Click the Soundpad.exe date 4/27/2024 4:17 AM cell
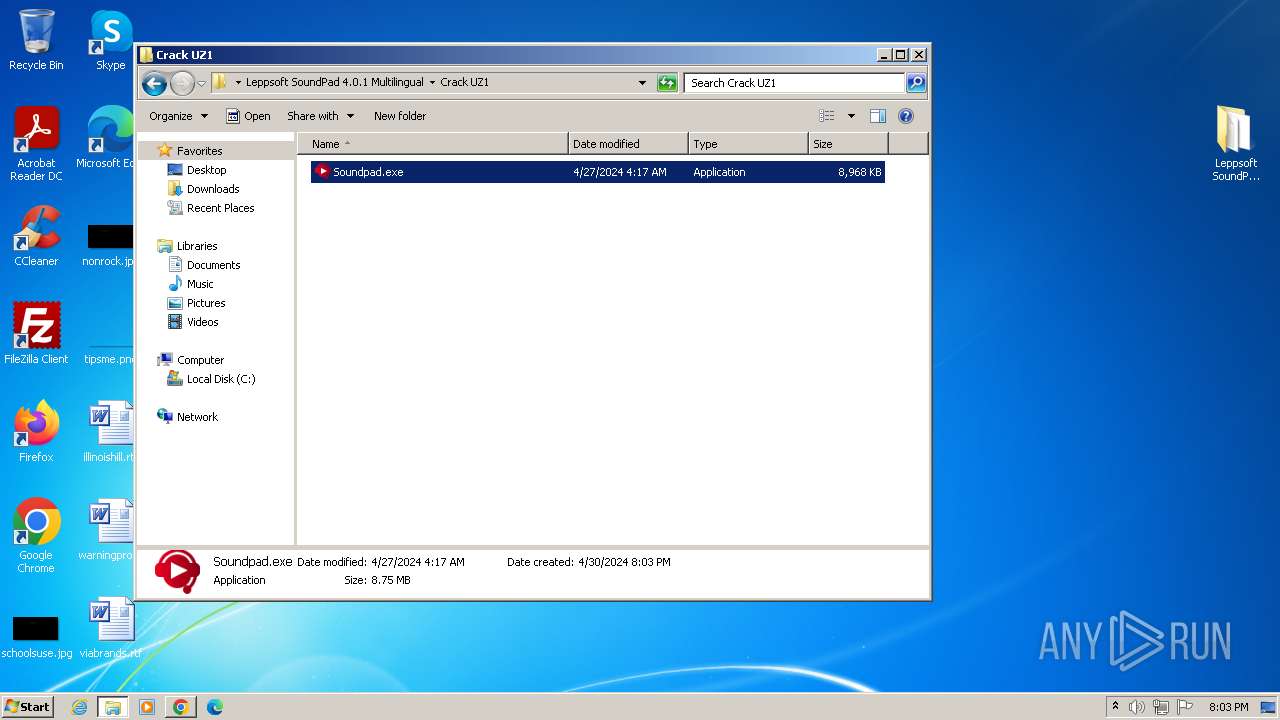The height and width of the screenshot is (720, 1280). pos(620,172)
